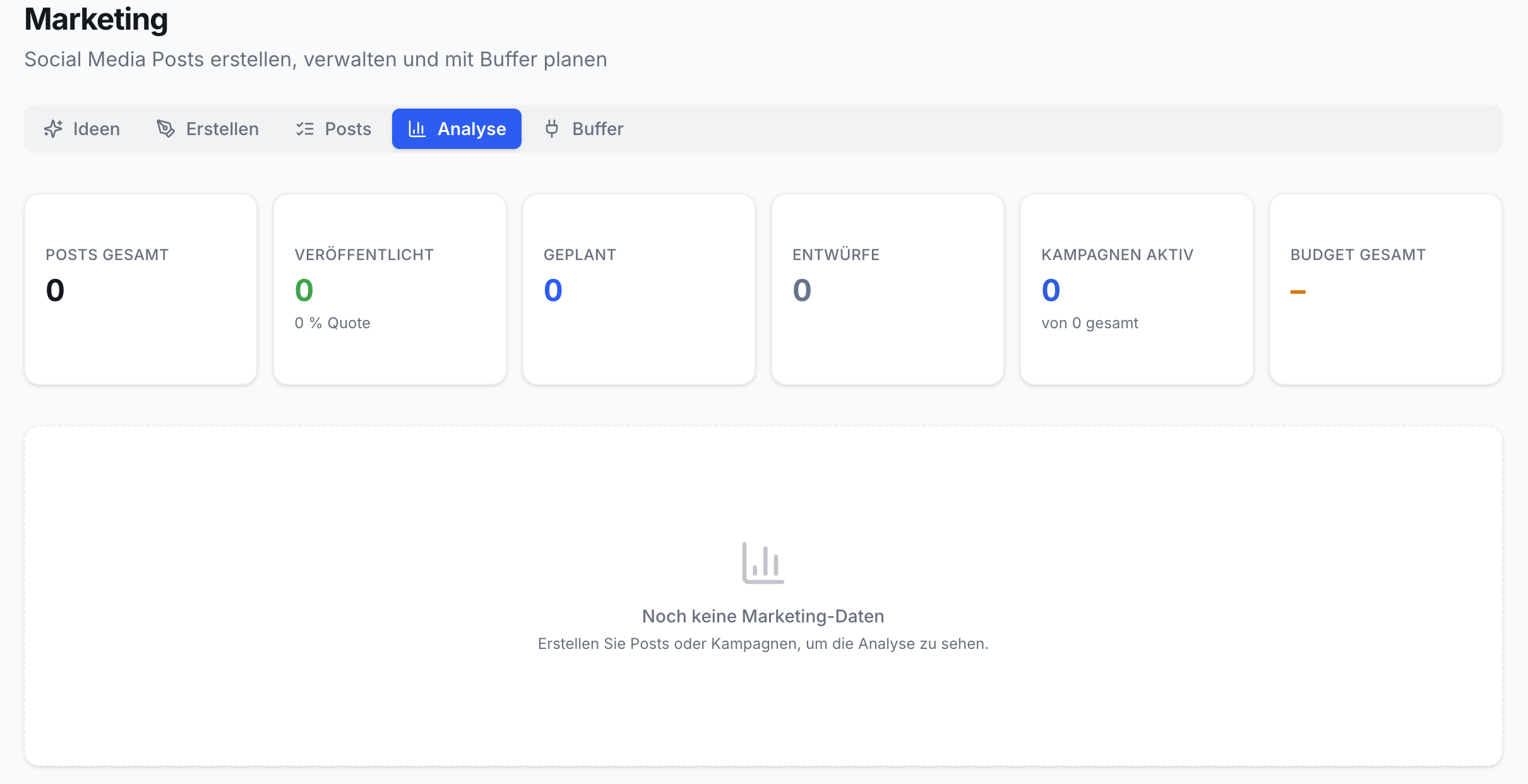Open the Ideen tab

pos(82,129)
